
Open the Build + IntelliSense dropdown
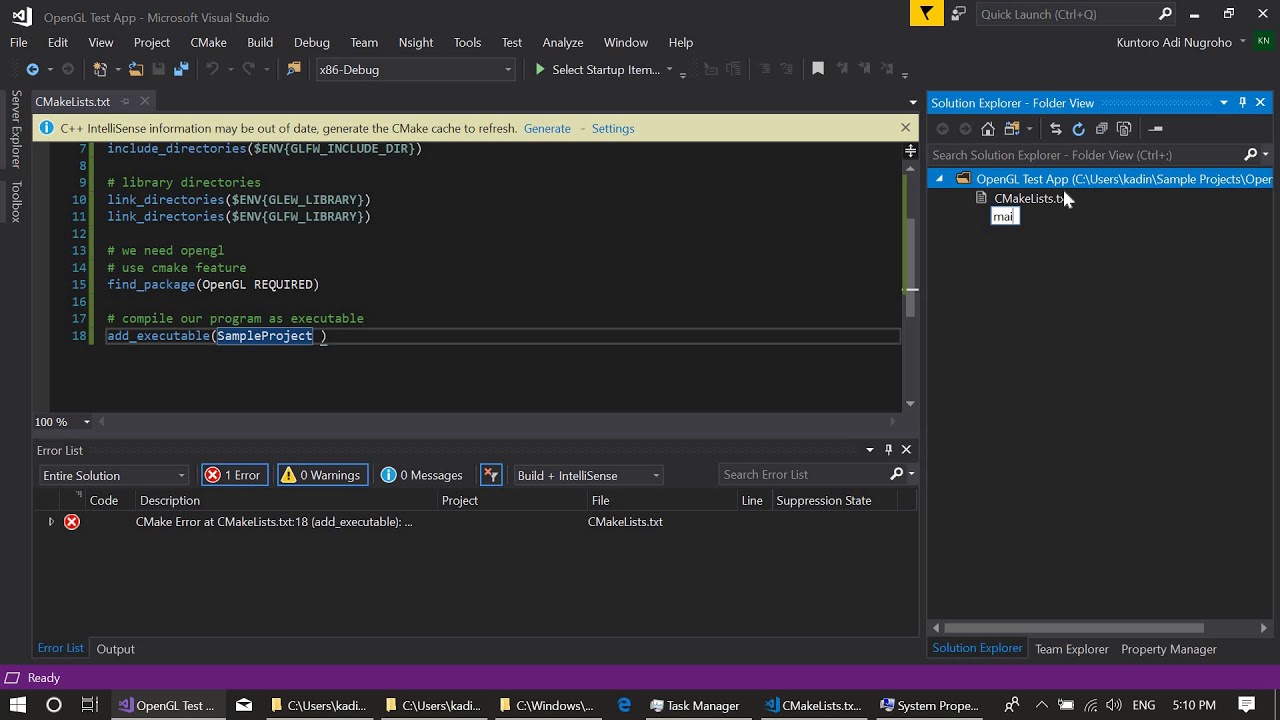tap(588, 475)
